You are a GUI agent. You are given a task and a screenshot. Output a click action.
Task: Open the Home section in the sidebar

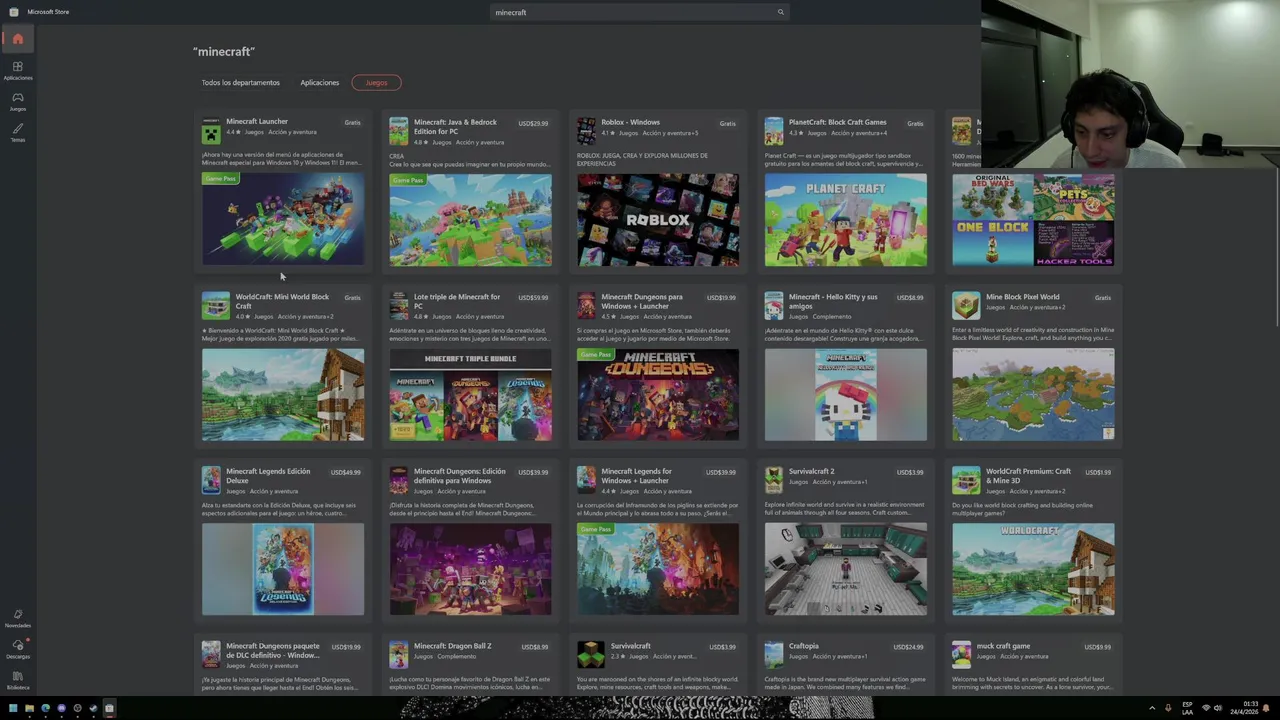click(x=17, y=39)
